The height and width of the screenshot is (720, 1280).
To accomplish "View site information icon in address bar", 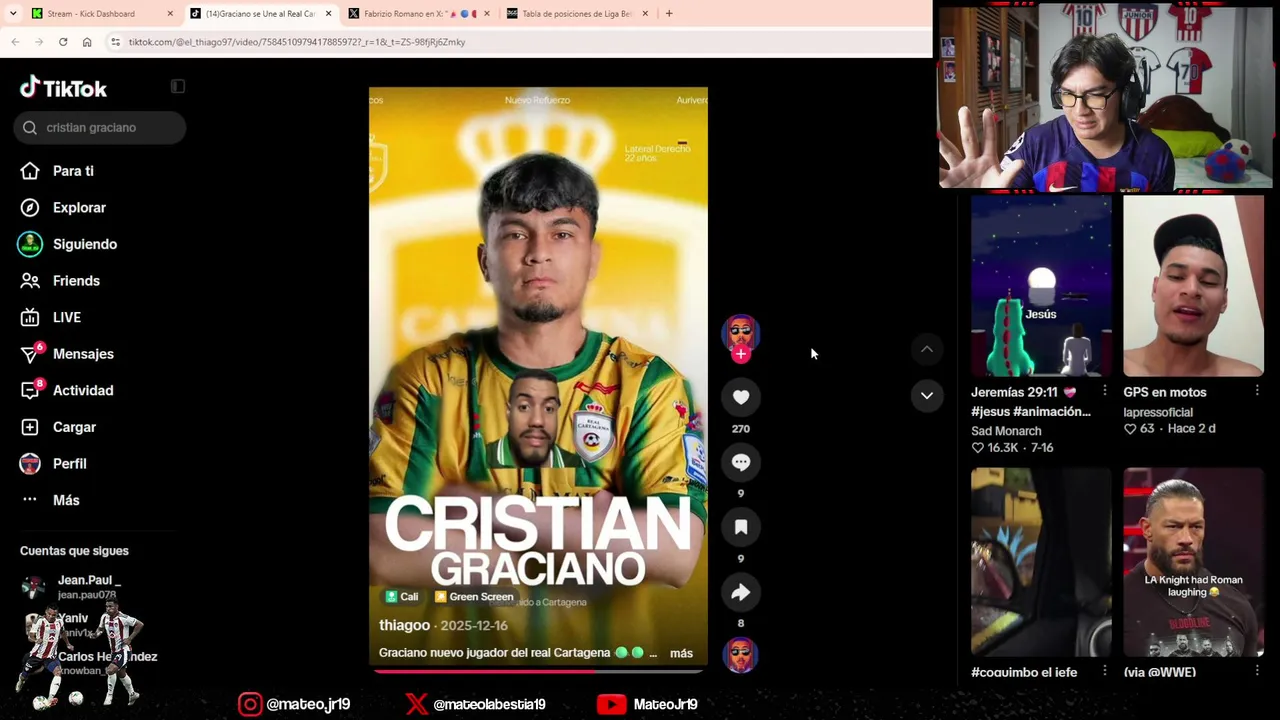I will pos(116,42).
